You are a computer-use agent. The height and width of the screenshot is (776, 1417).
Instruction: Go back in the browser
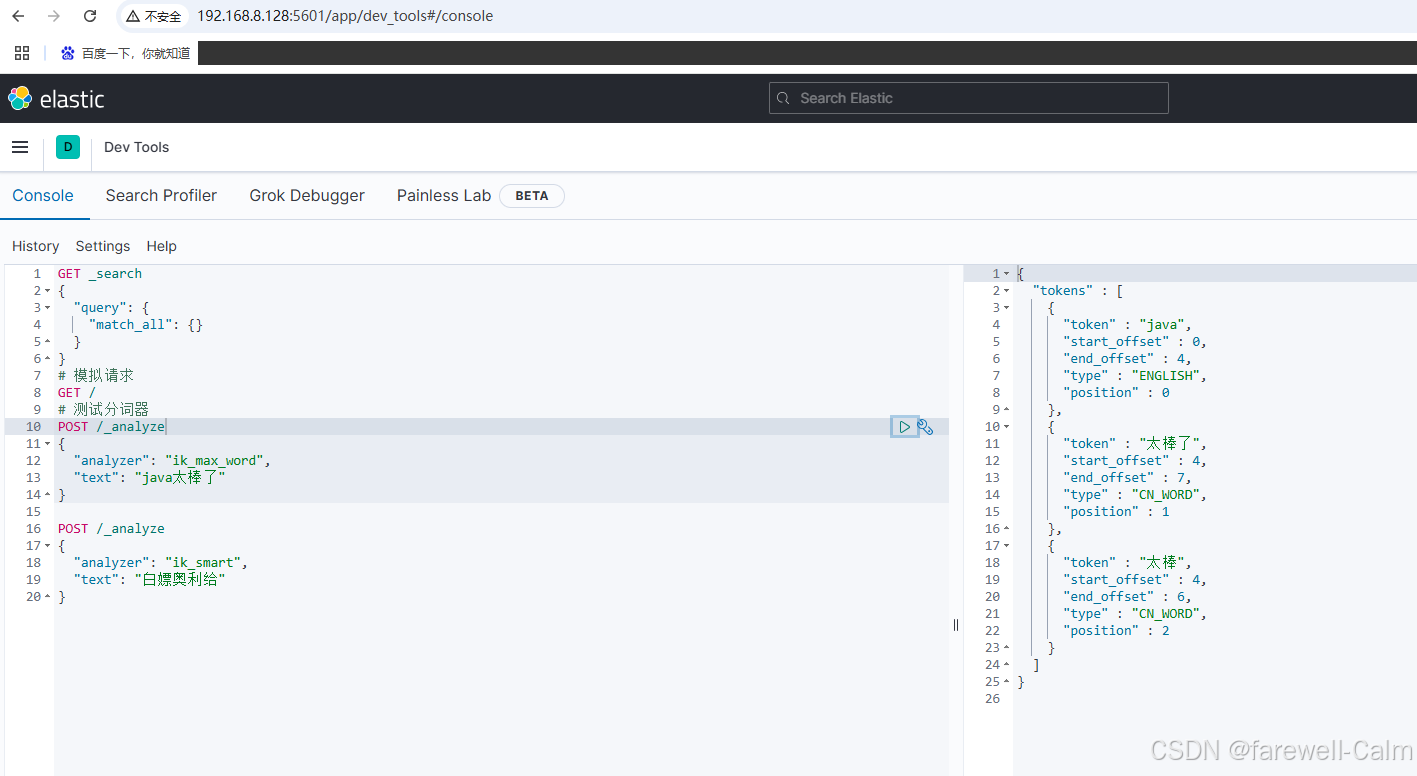click(x=18, y=16)
